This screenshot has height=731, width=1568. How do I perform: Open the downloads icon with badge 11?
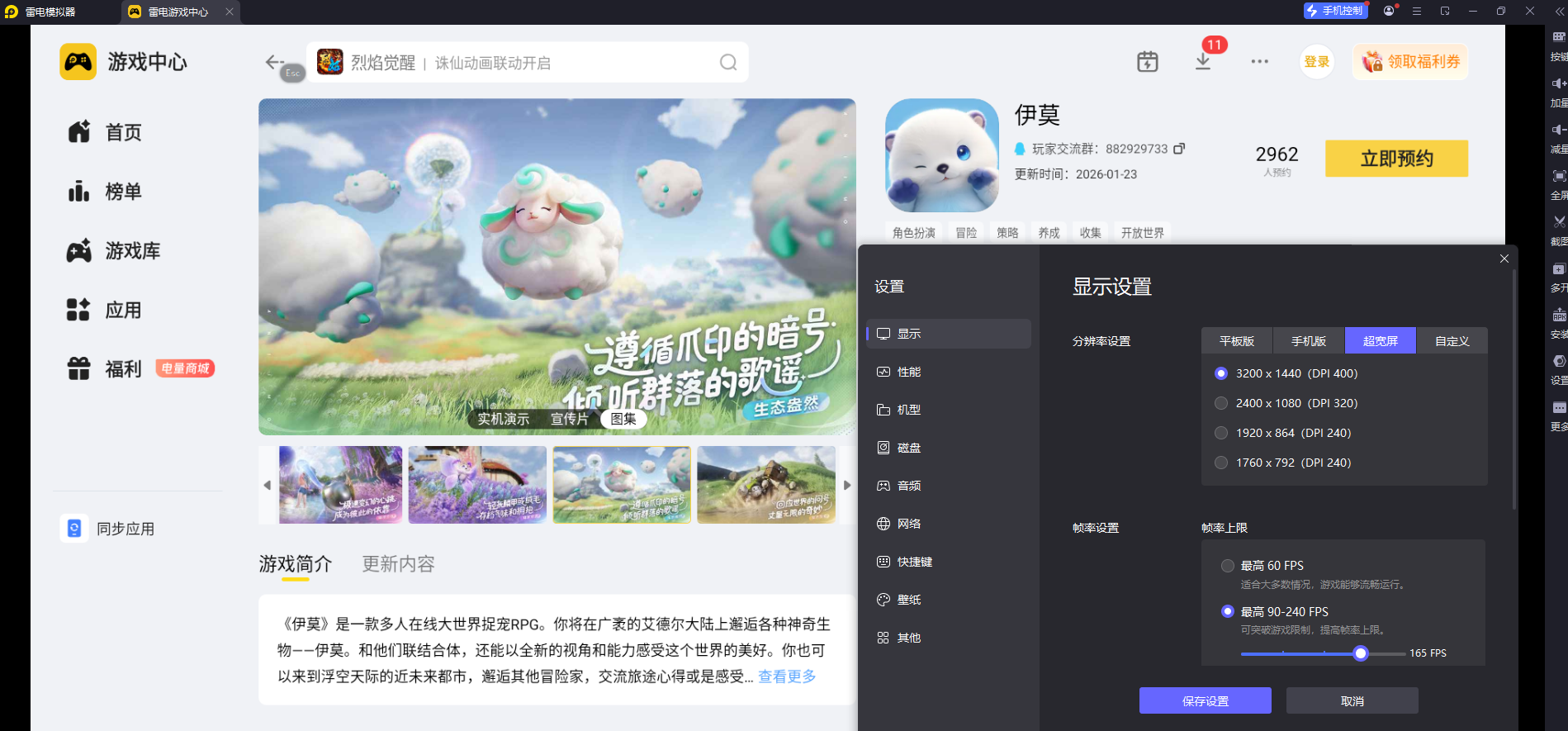pos(1203,62)
